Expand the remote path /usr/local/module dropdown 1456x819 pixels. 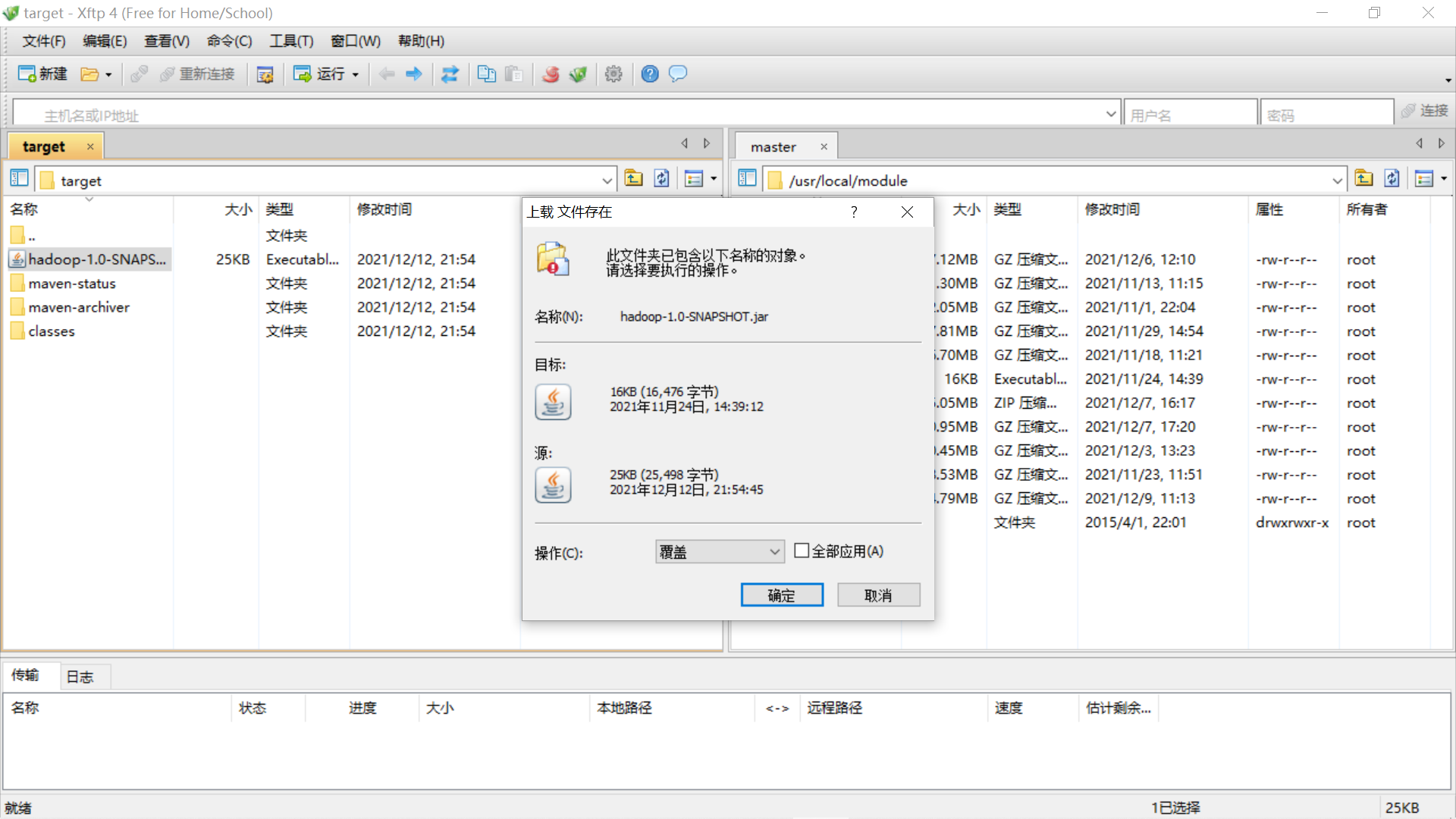[x=1336, y=180]
